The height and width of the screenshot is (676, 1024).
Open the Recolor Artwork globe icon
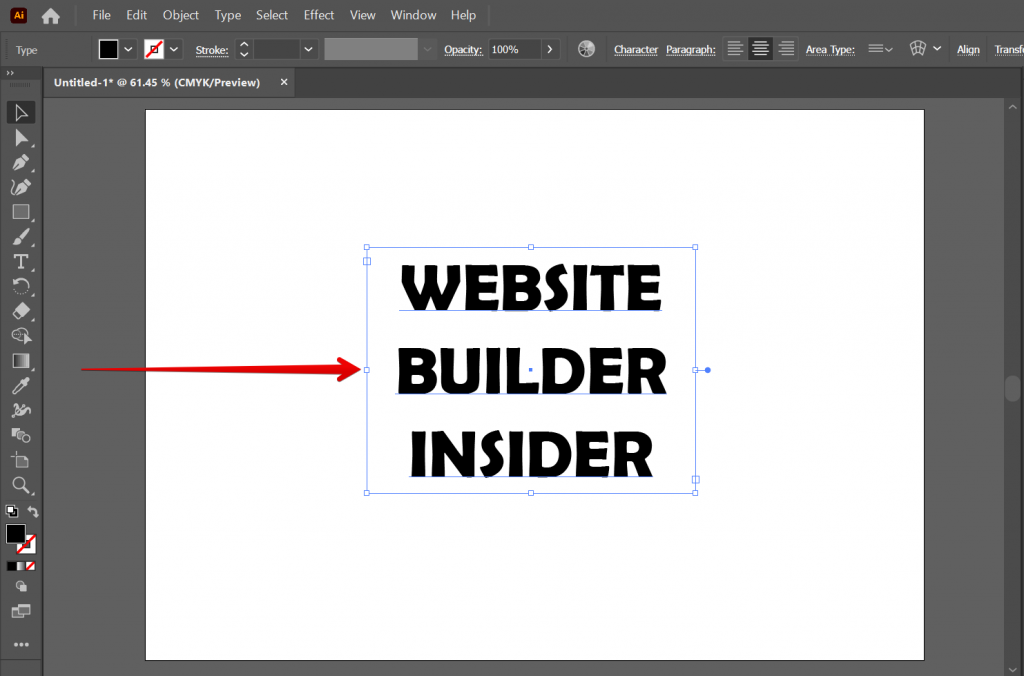pyautogui.click(x=586, y=48)
